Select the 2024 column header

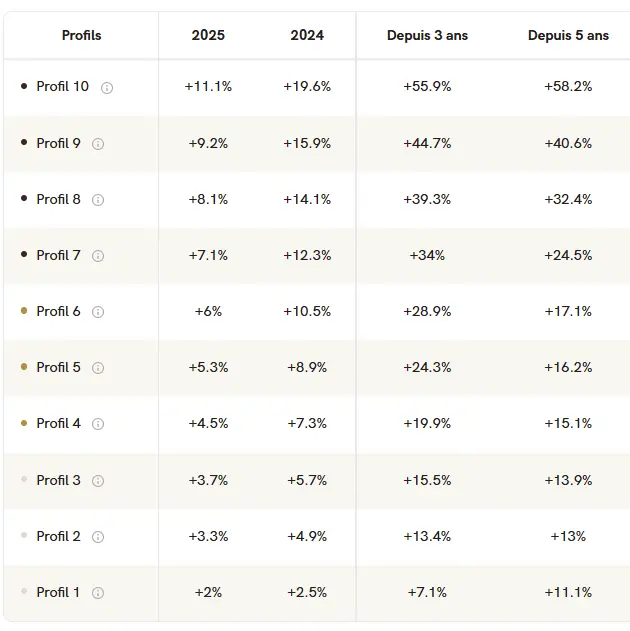pyautogui.click(x=307, y=35)
